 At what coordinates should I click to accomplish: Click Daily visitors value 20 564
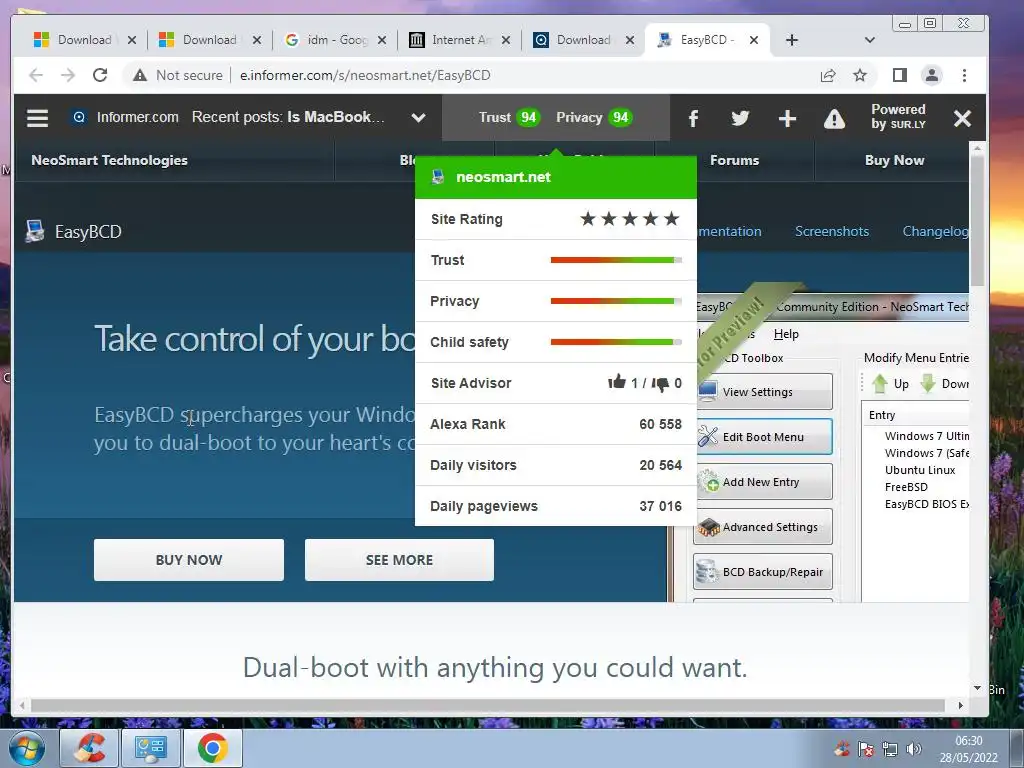pos(660,466)
